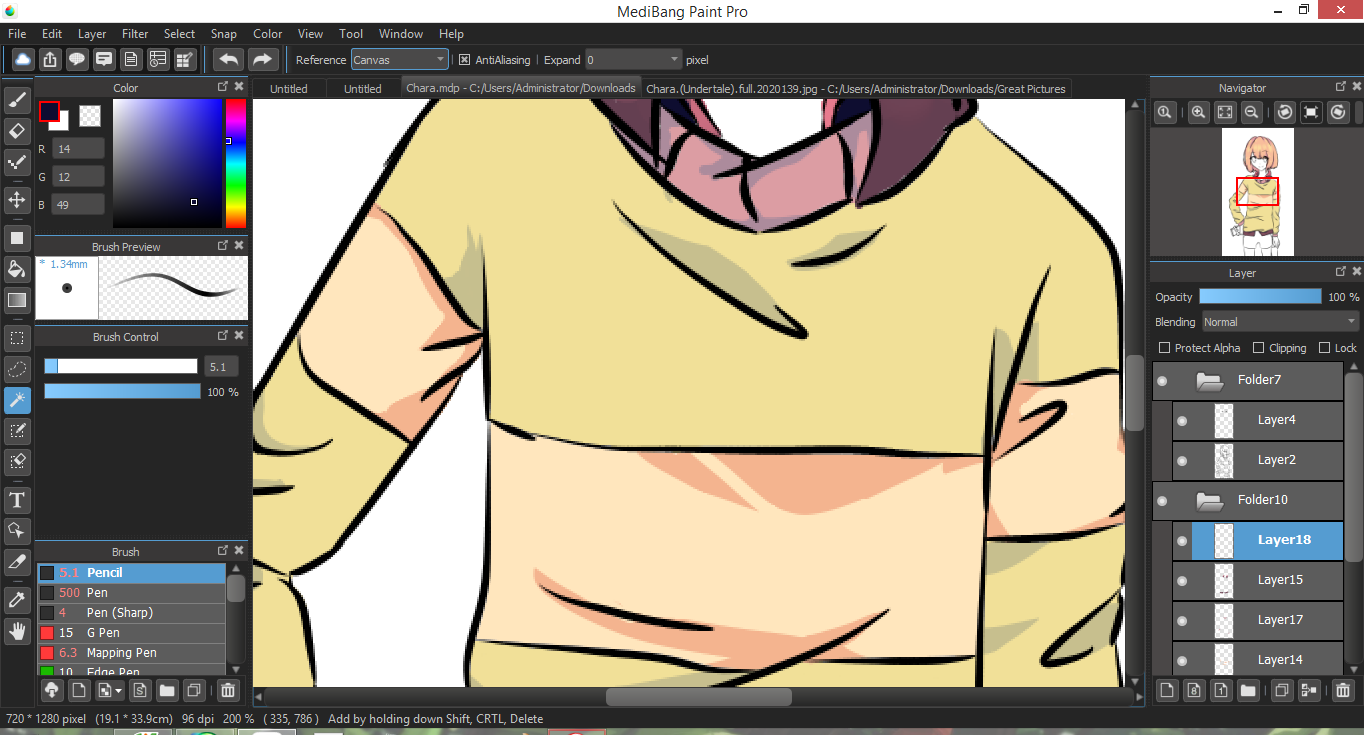
Task: Enable Clipping checkbox
Action: 1258,348
